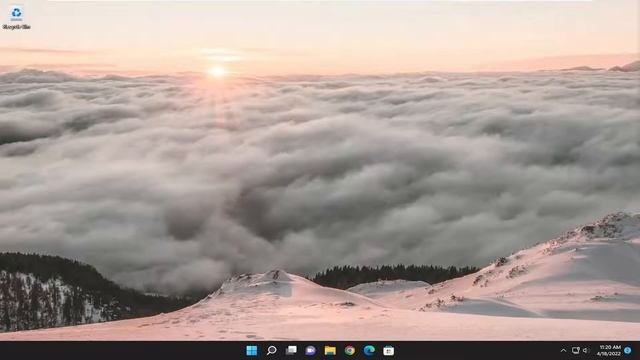This screenshot has width=640, height=360.
Task: Open Microsoft Store from the taskbar
Action: [389, 350]
